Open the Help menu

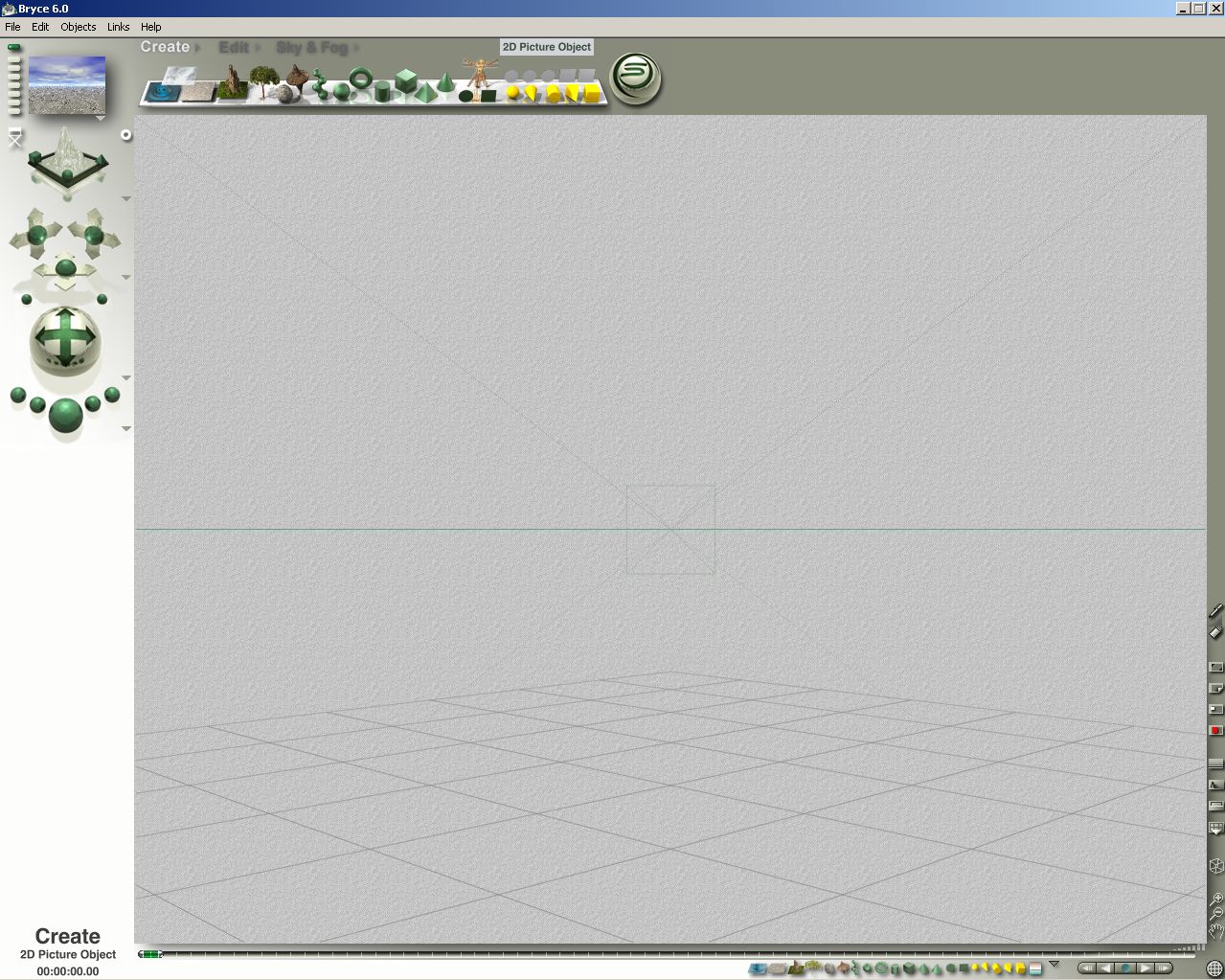151,27
